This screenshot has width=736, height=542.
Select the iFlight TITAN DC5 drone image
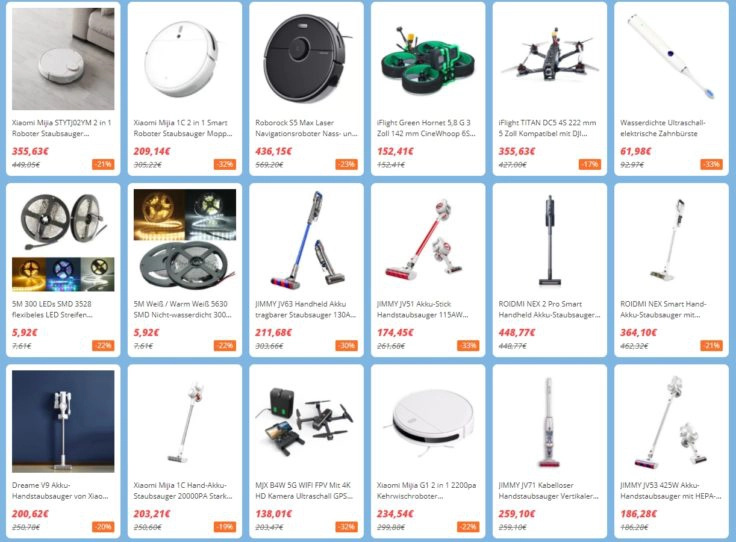[550, 59]
